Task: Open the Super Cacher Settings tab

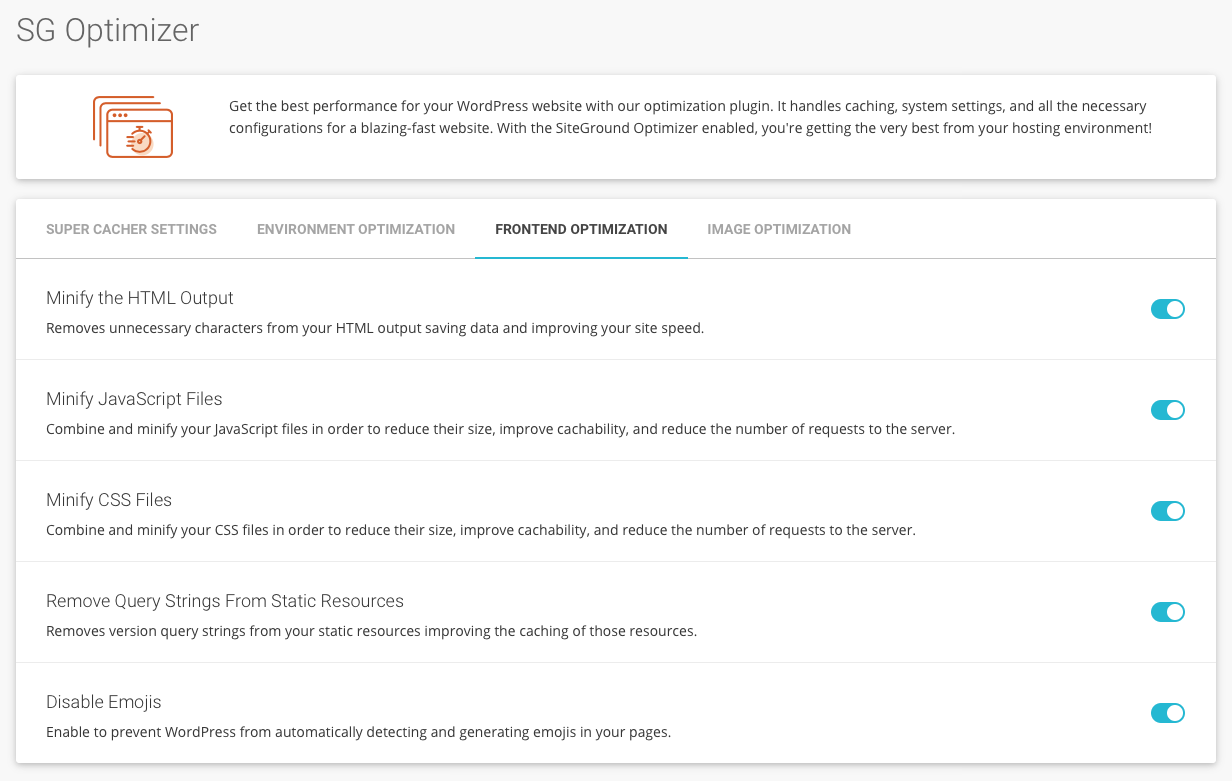Action: pyautogui.click(x=131, y=229)
